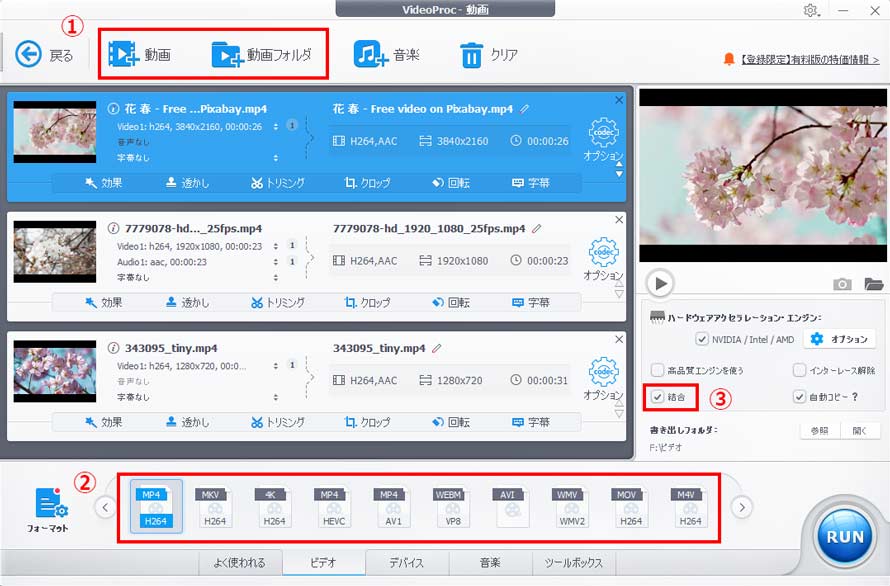Switch to 音楽 bottom tab

[490, 562]
